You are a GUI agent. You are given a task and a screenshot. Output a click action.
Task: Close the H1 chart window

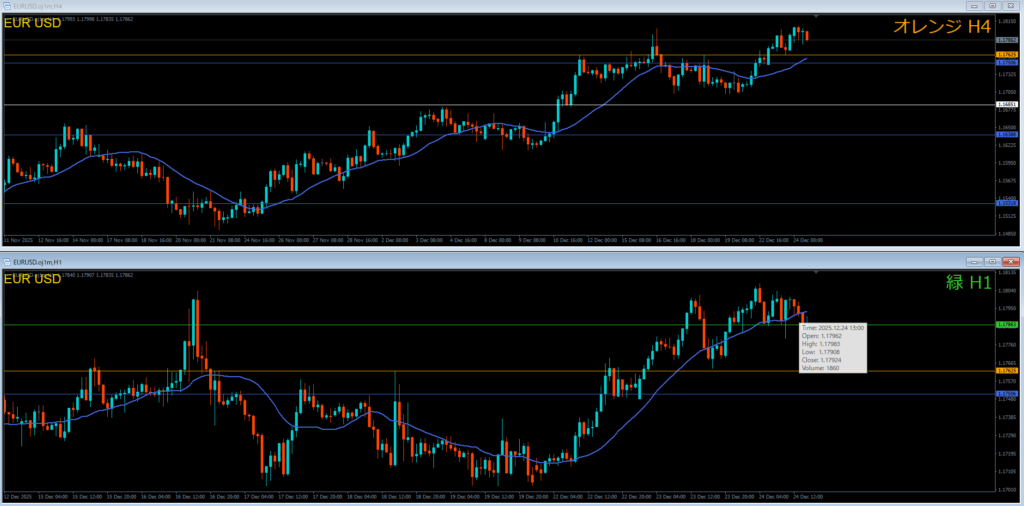pos(1011,261)
